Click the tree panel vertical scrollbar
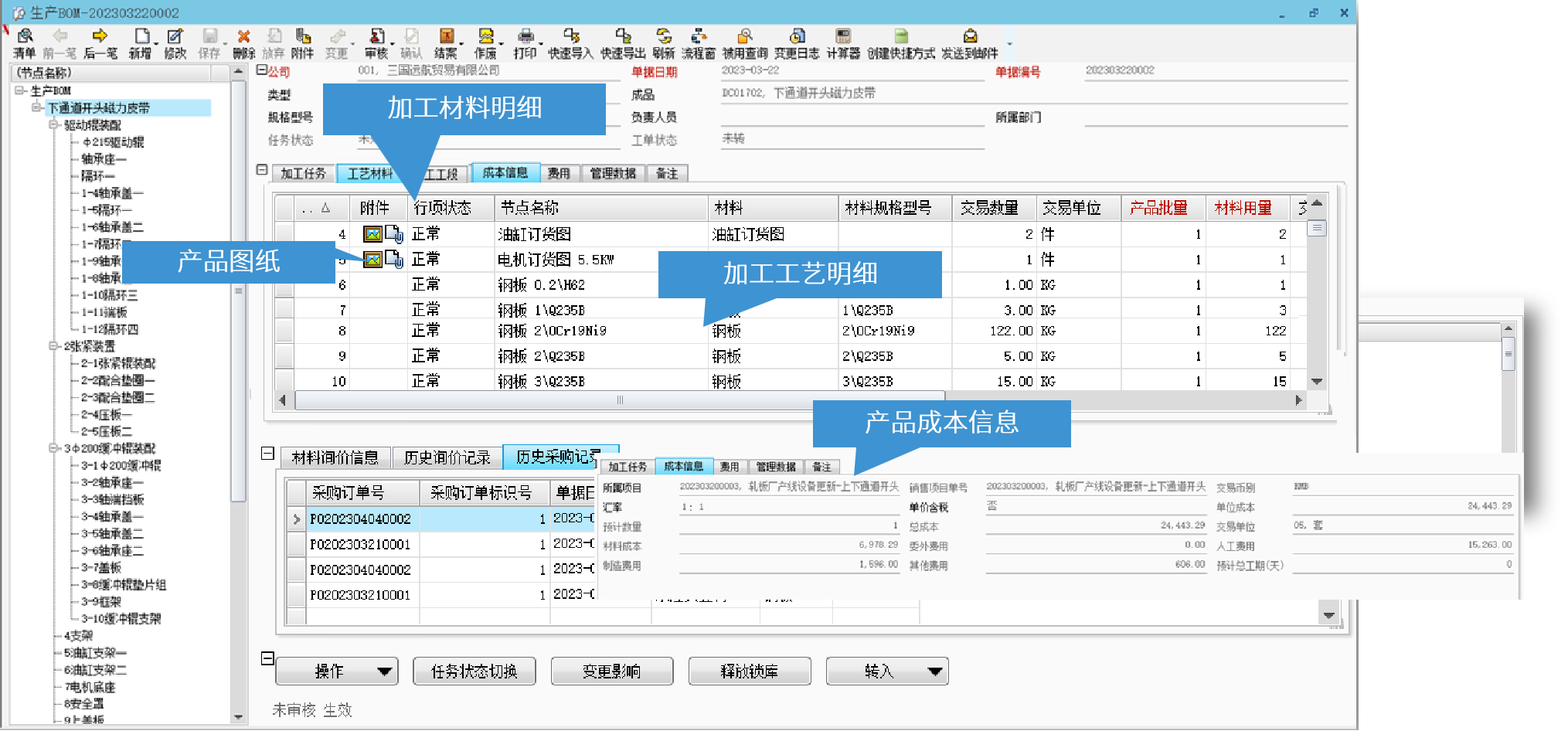This screenshot has width=1568, height=731. [239, 291]
